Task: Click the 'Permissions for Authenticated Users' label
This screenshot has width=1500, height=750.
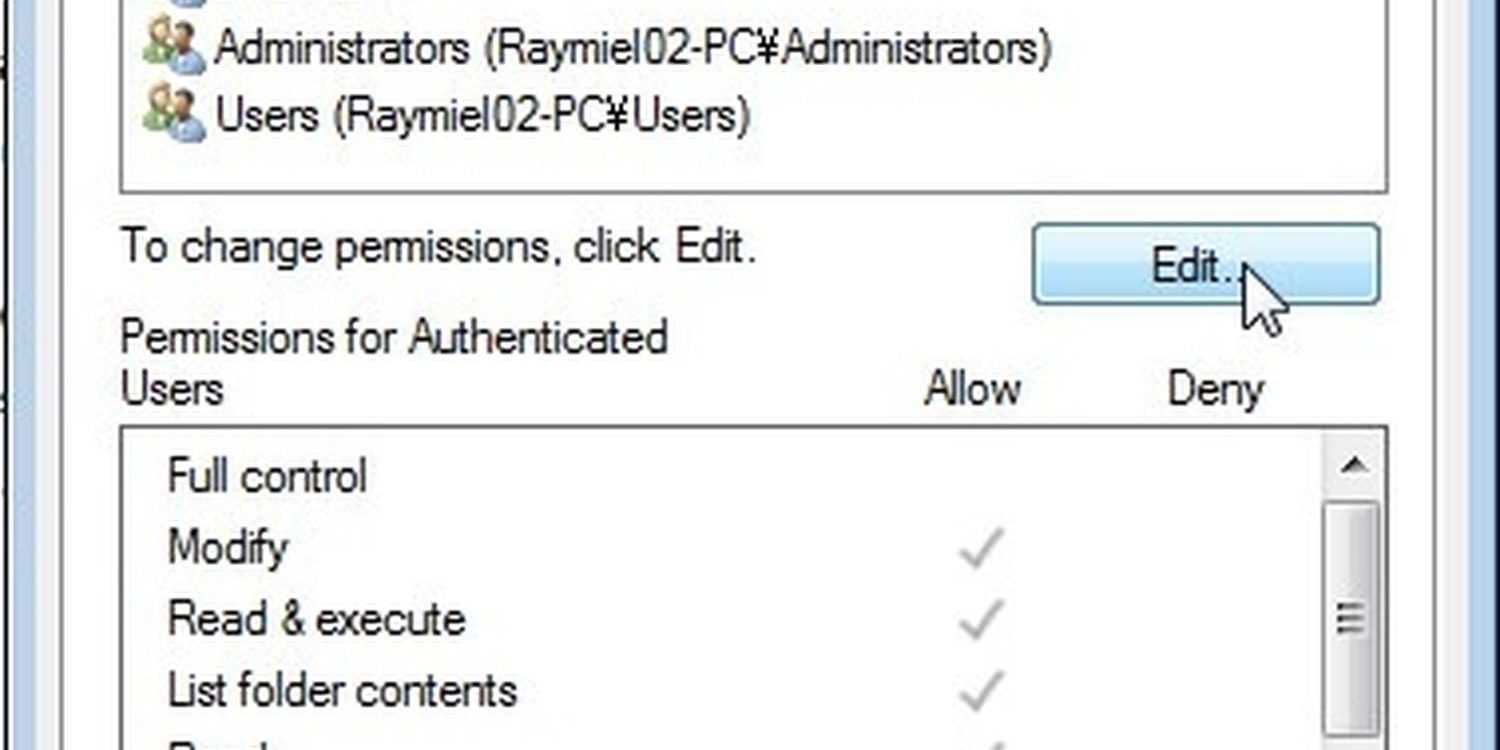Action: 394,362
